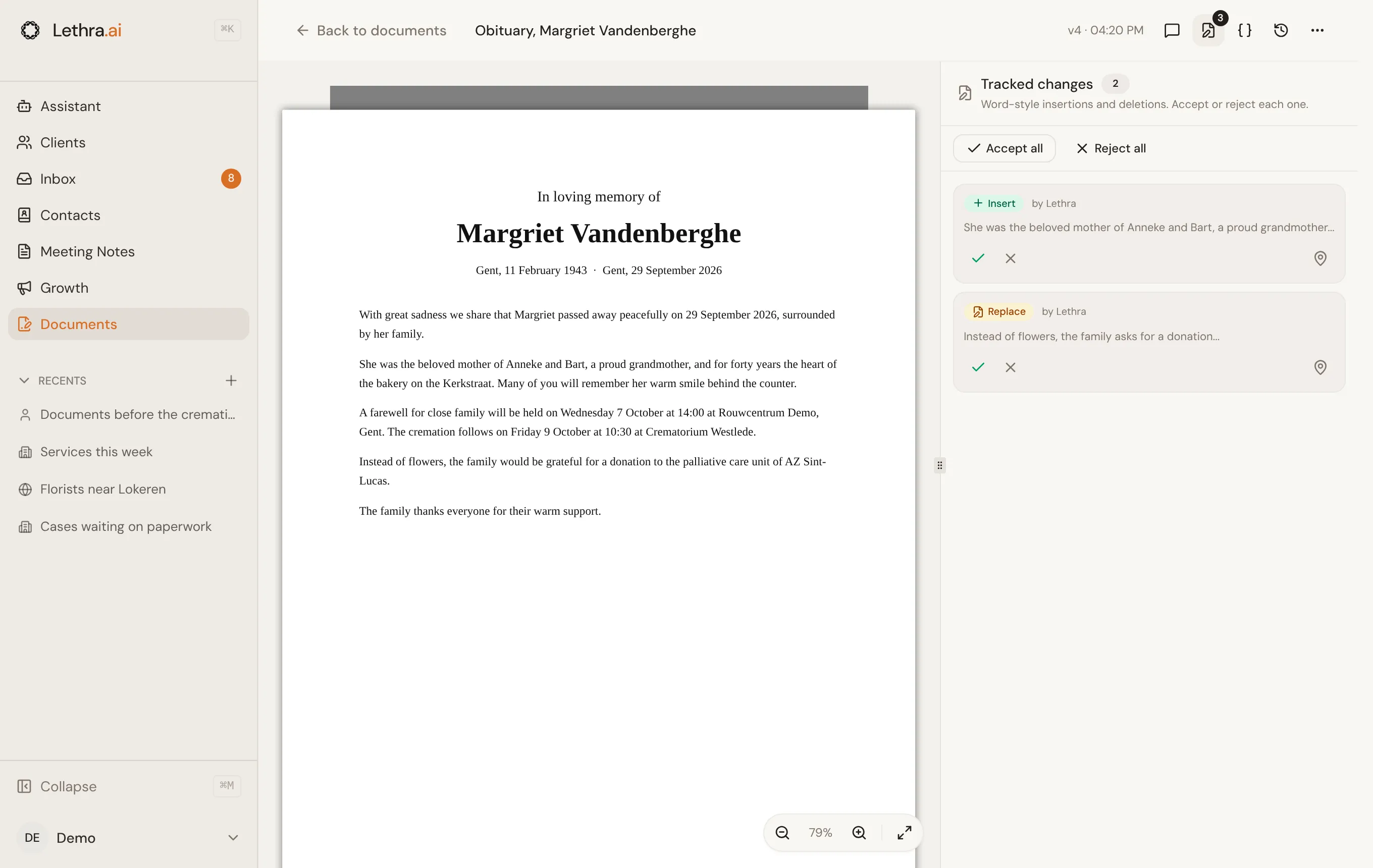Open recent 'Documents before the cremati...'
1373x868 pixels.
pos(128,414)
